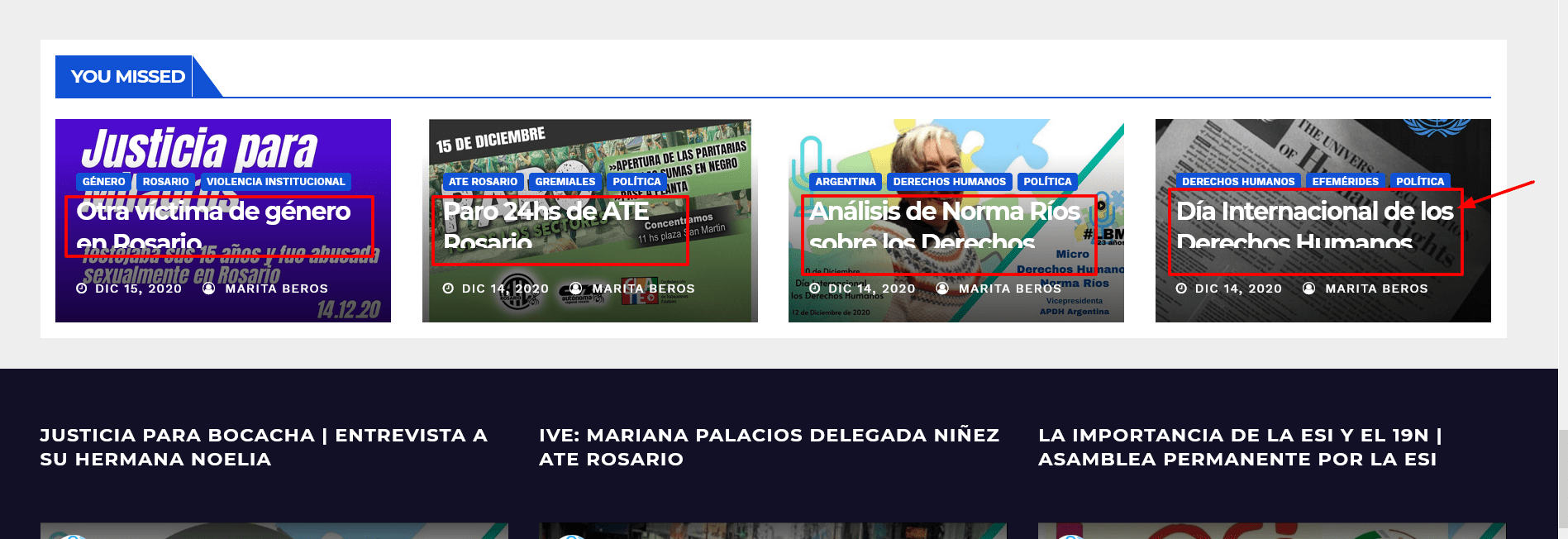
Task: Click clock icon on Día Internacional card
Action: [x=1181, y=289]
